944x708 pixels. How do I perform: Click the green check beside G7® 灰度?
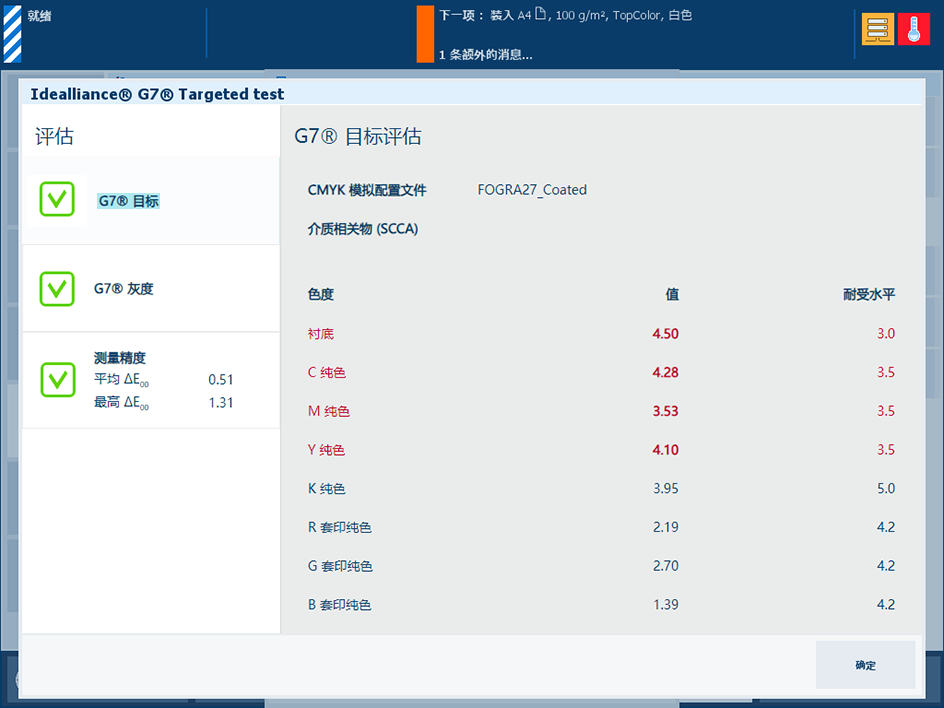click(x=57, y=289)
